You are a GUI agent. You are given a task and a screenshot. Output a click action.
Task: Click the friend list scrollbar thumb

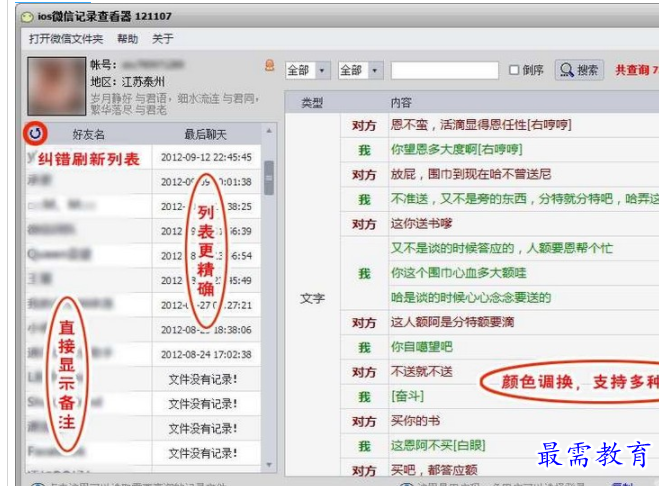coord(269,178)
